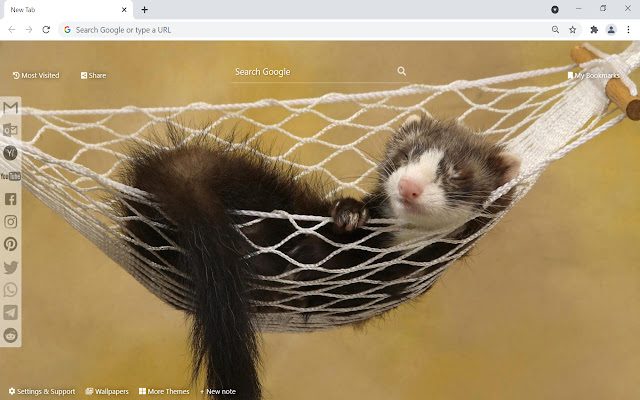640x400 pixels.
Task: Click the zoom icon in address bar
Action: click(555, 29)
